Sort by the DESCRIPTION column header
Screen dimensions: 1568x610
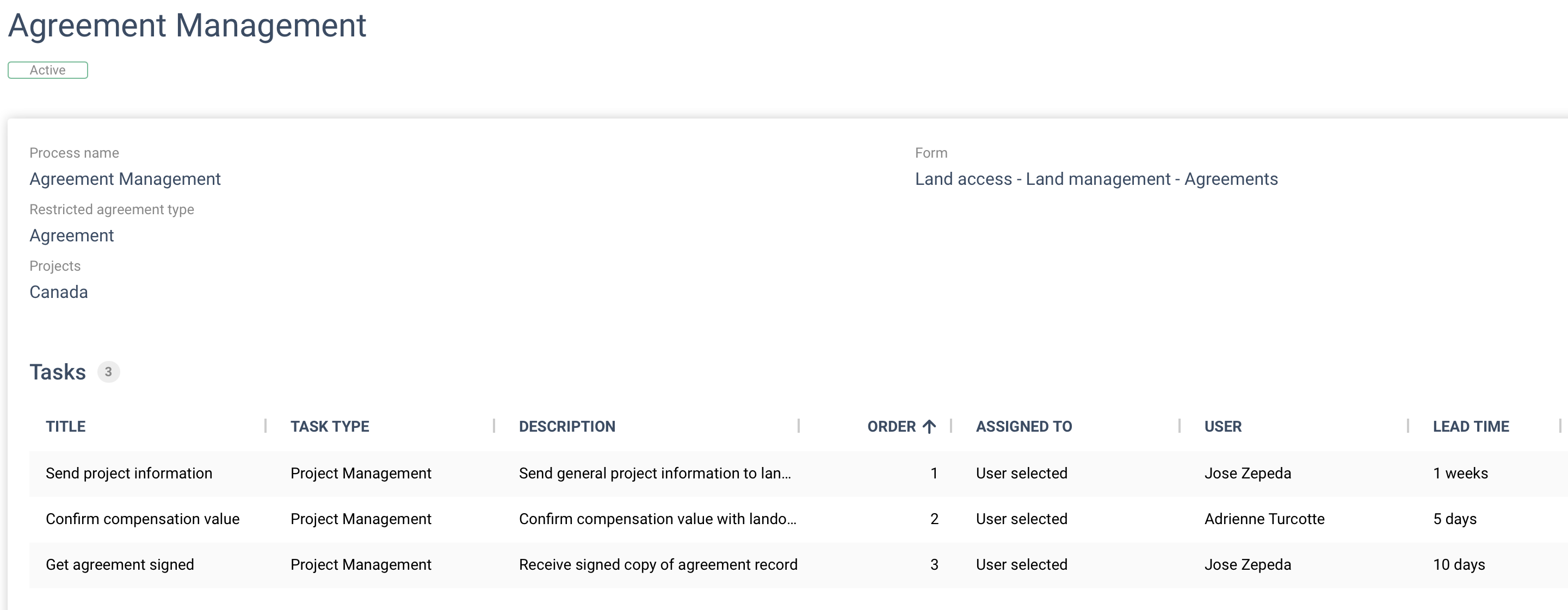coord(567,426)
